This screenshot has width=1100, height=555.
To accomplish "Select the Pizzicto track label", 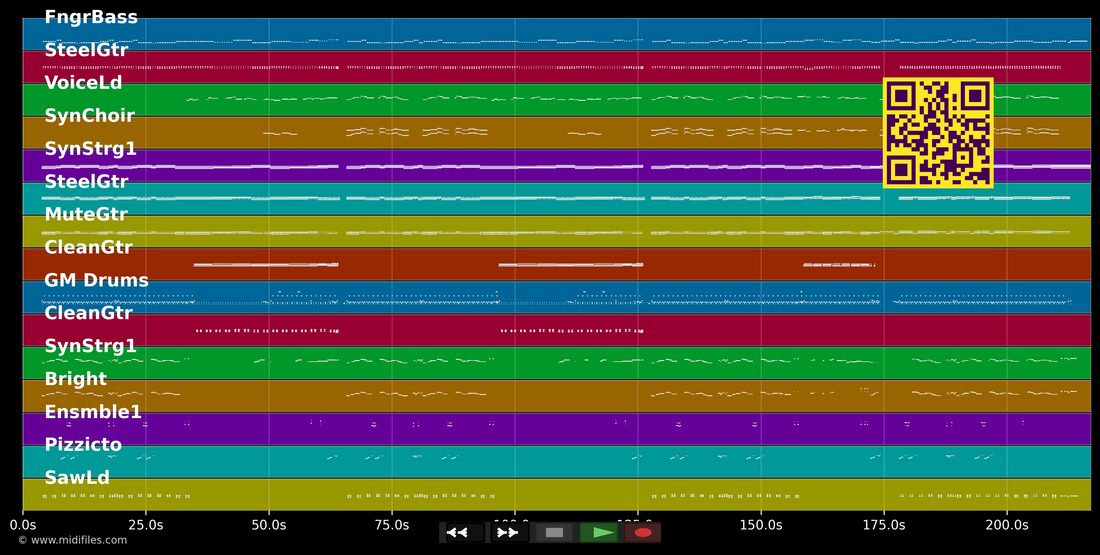I will 83,445.
